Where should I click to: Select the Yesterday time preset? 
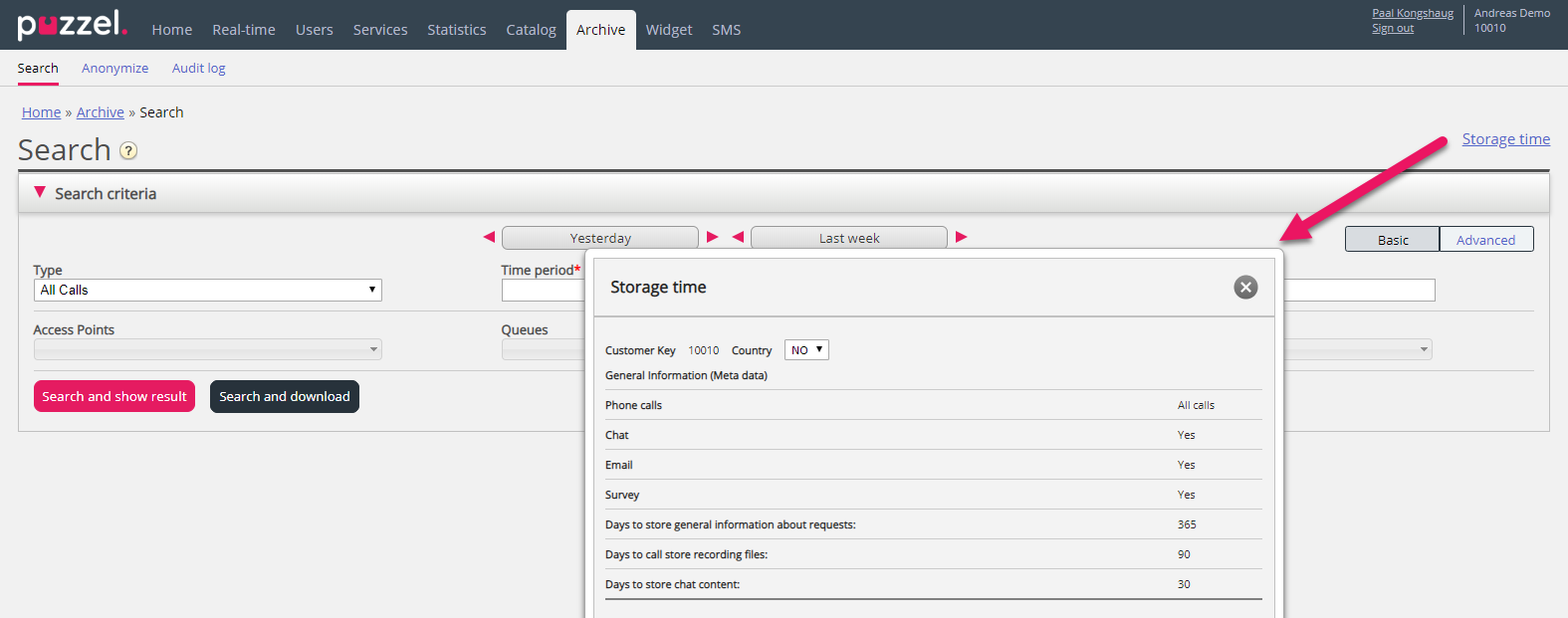pos(600,238)
